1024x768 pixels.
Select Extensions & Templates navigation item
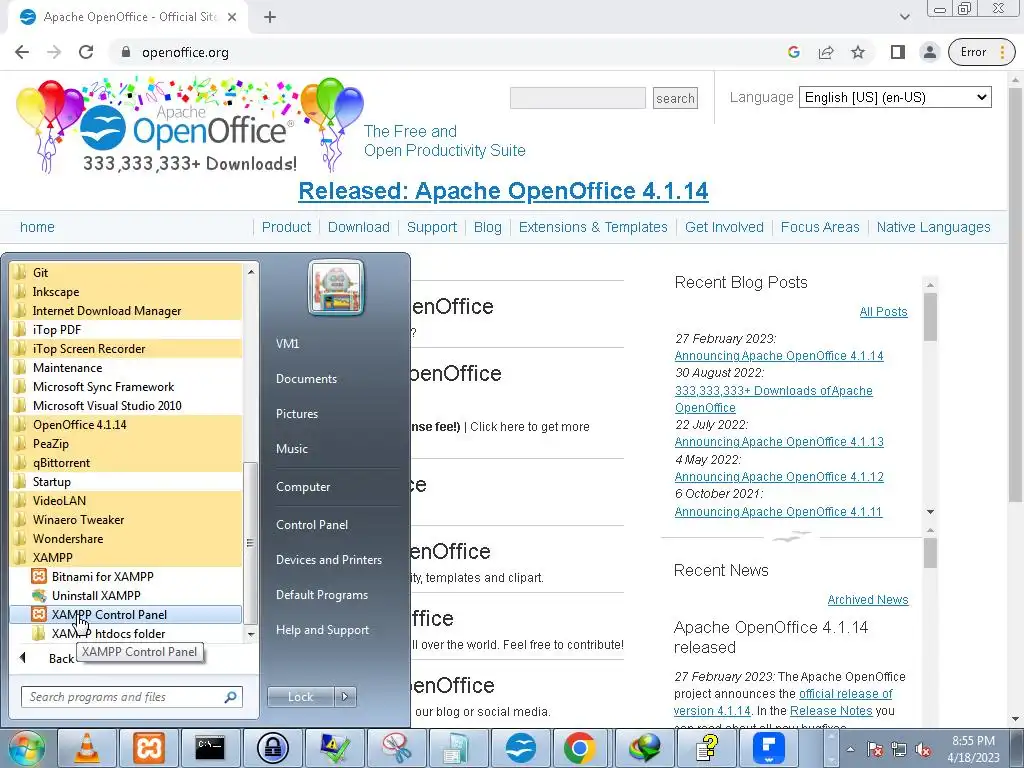coord(593,227)
